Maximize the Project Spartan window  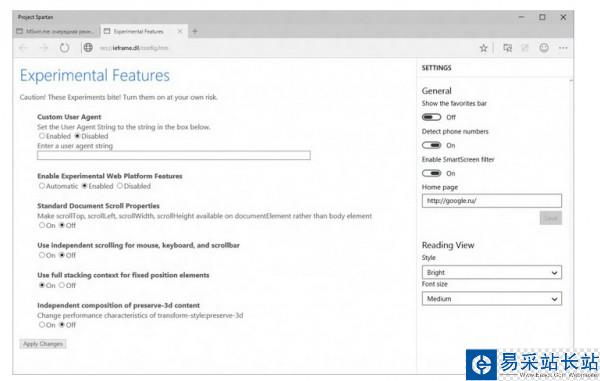coord(542,17)
